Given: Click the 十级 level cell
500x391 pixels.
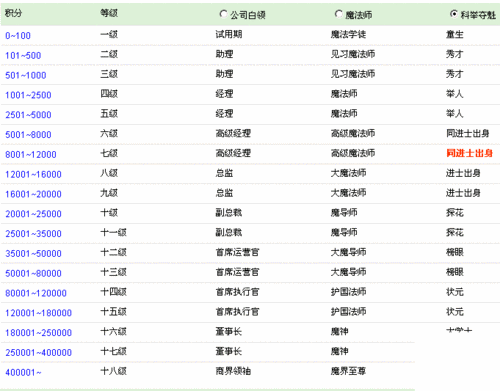Looking at the screenshot, I should tap(109, 213).
